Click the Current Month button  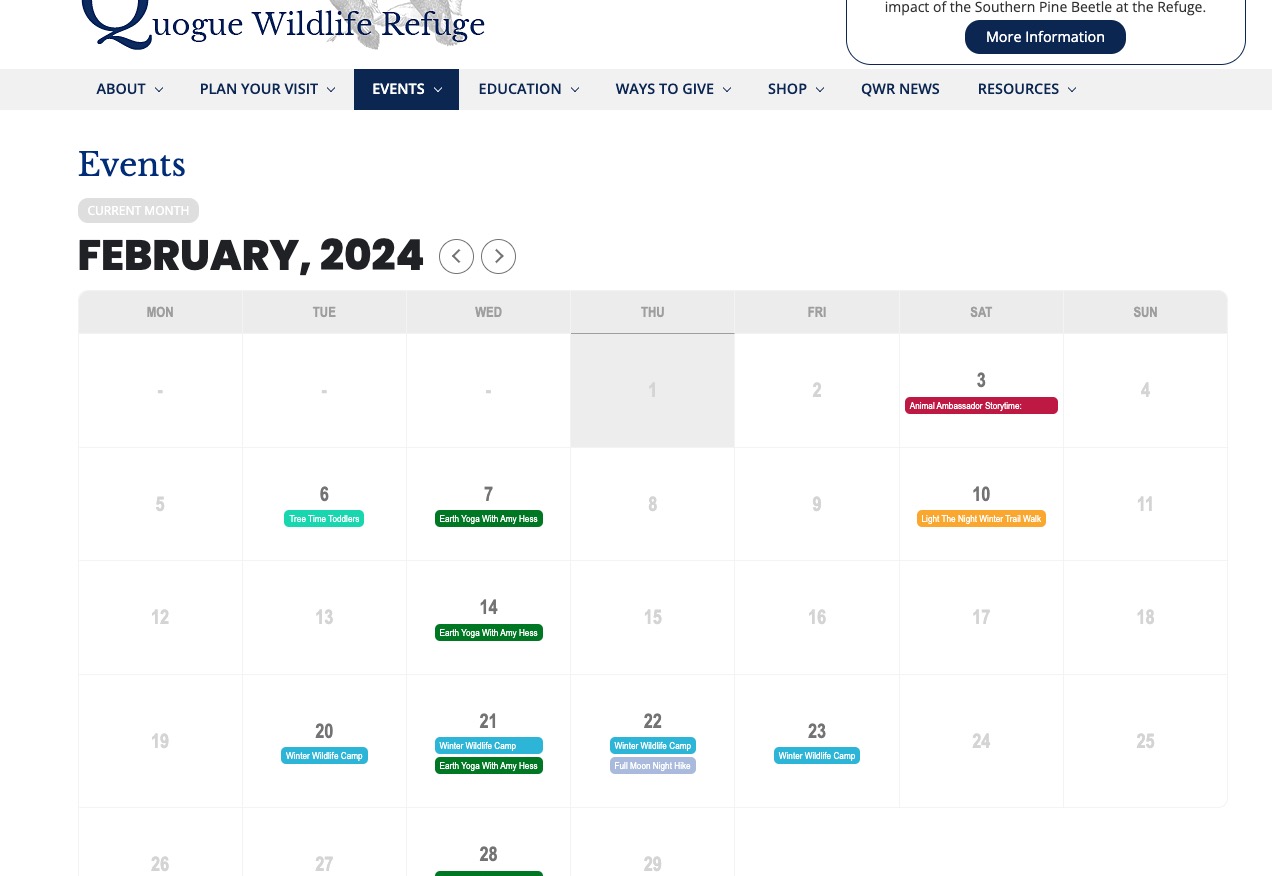pos(138,211)
